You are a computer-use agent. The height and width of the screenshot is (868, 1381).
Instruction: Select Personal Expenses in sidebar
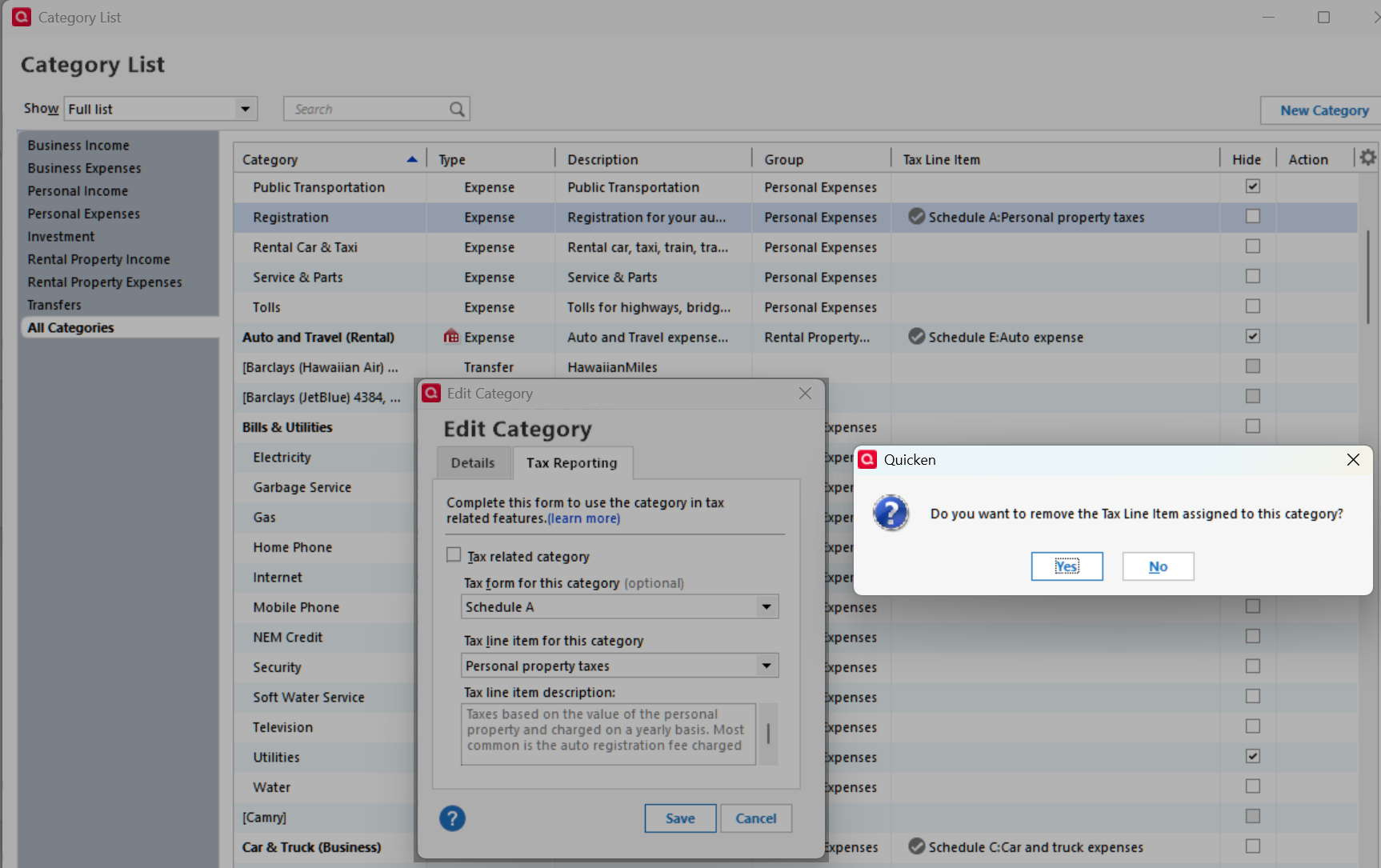[x=83, y=214]
